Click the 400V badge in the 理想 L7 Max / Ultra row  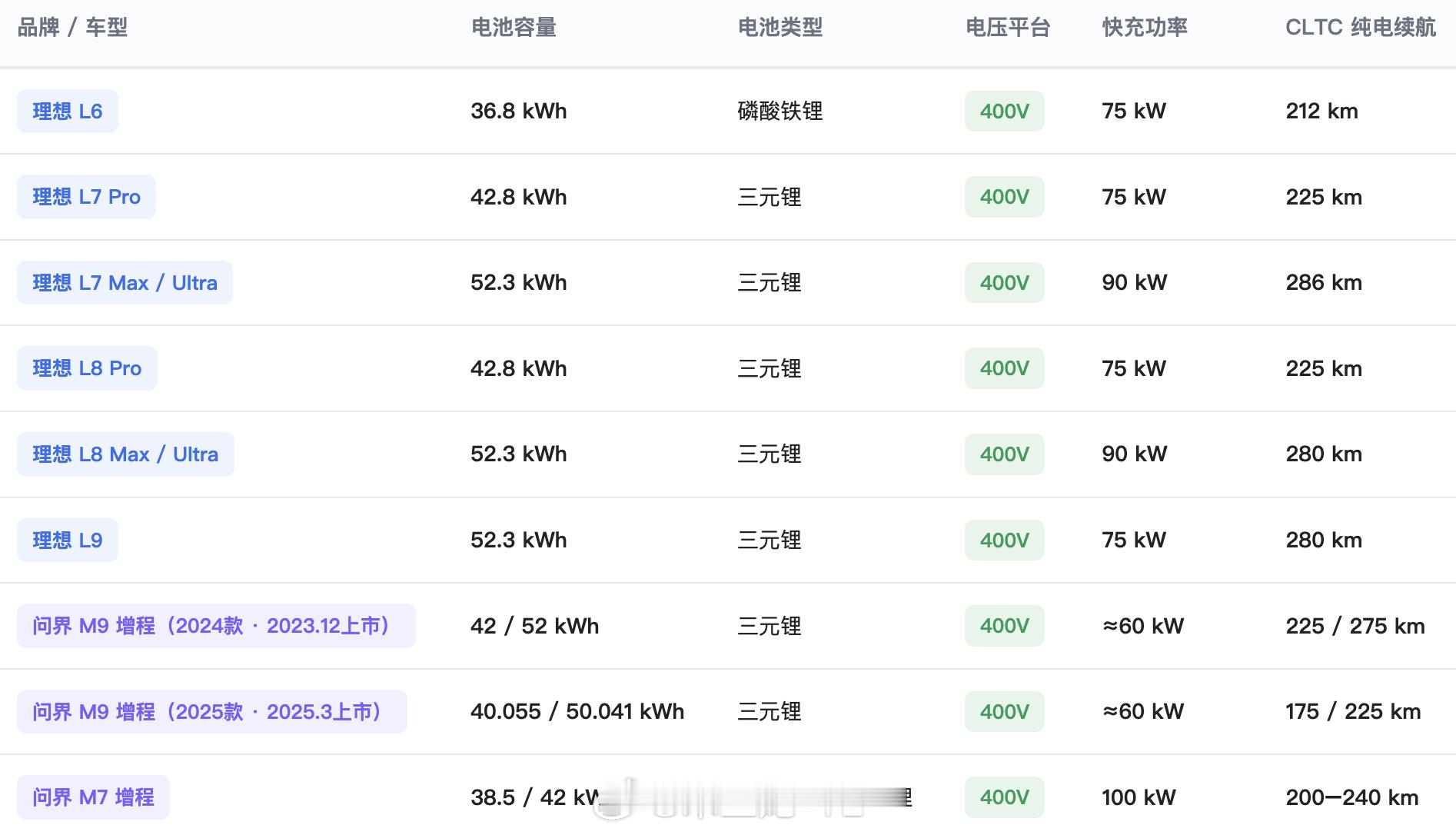[1005, 283]
